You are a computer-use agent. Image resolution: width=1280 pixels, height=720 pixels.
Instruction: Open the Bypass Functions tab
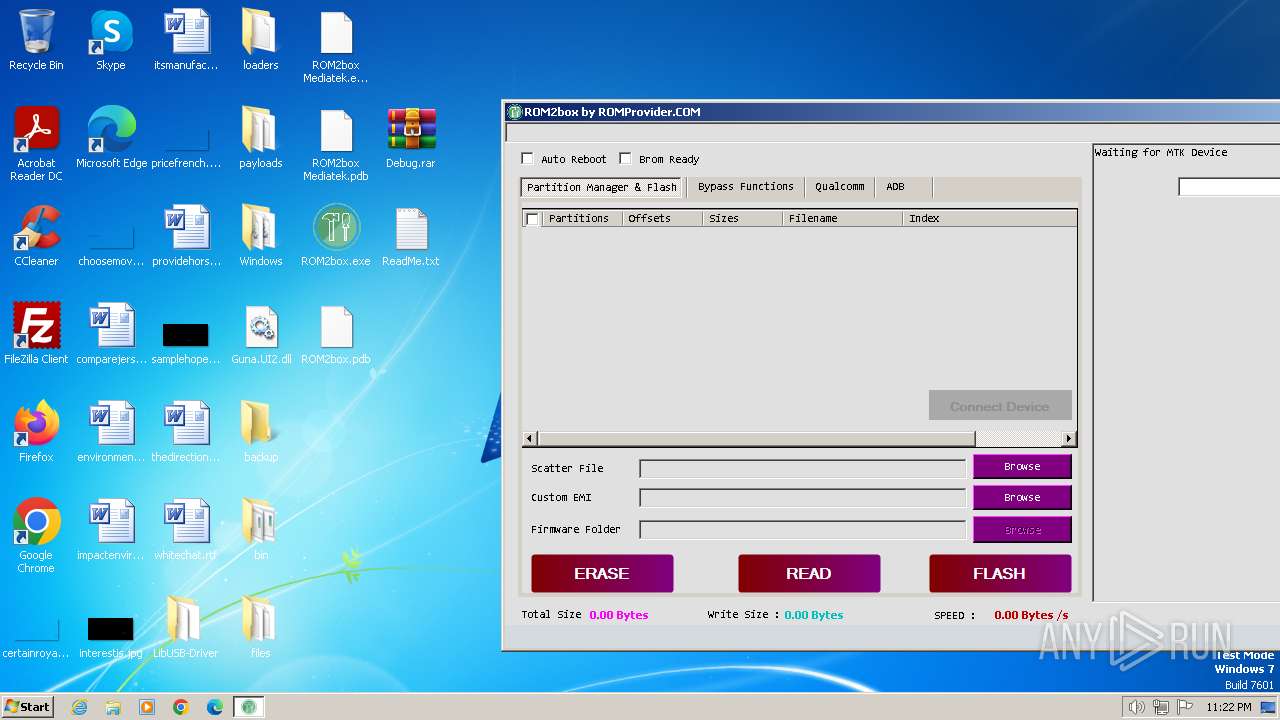[x=746, y=187]
